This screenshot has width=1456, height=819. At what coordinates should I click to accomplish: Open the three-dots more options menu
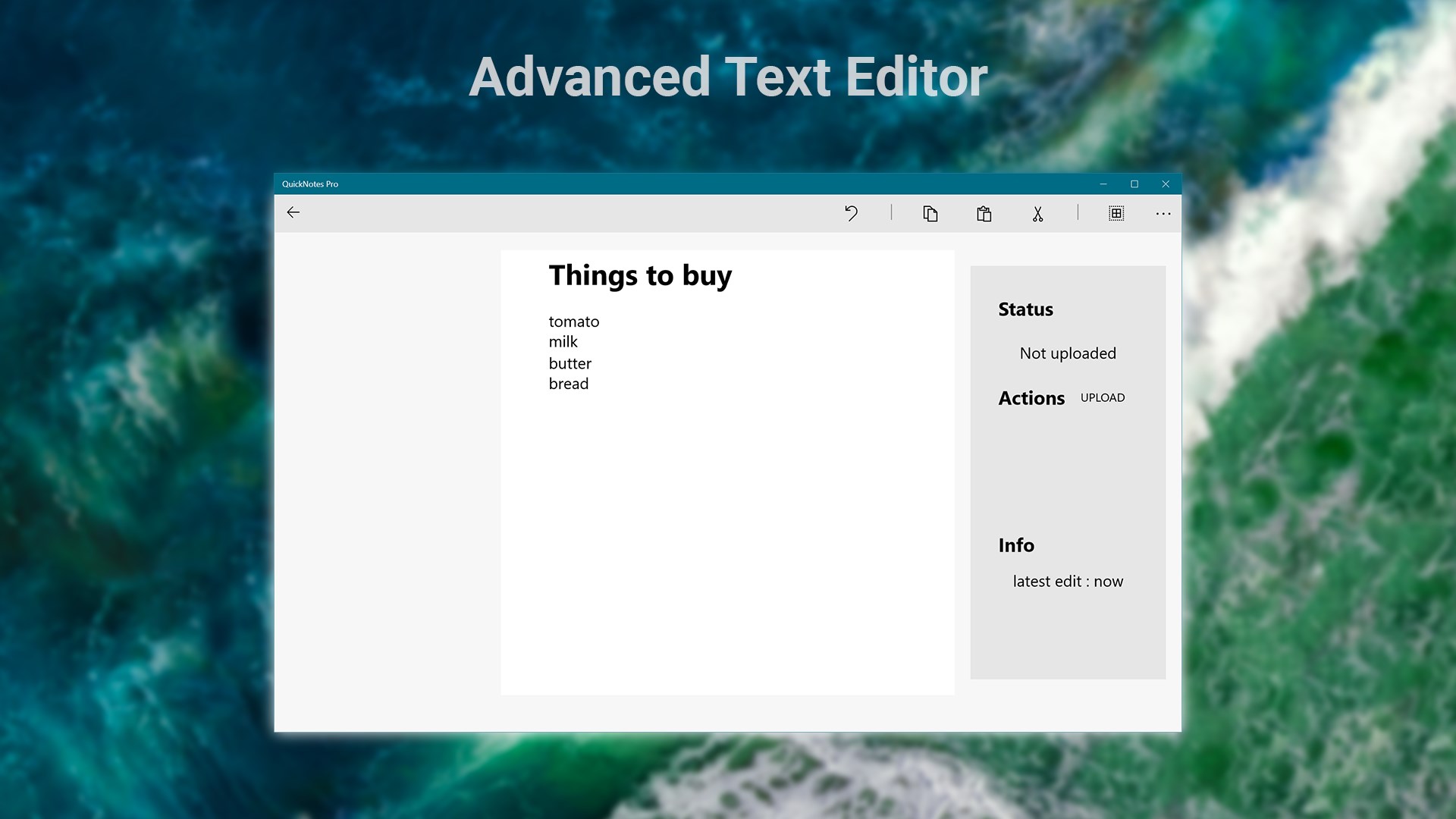(1163, 214)
